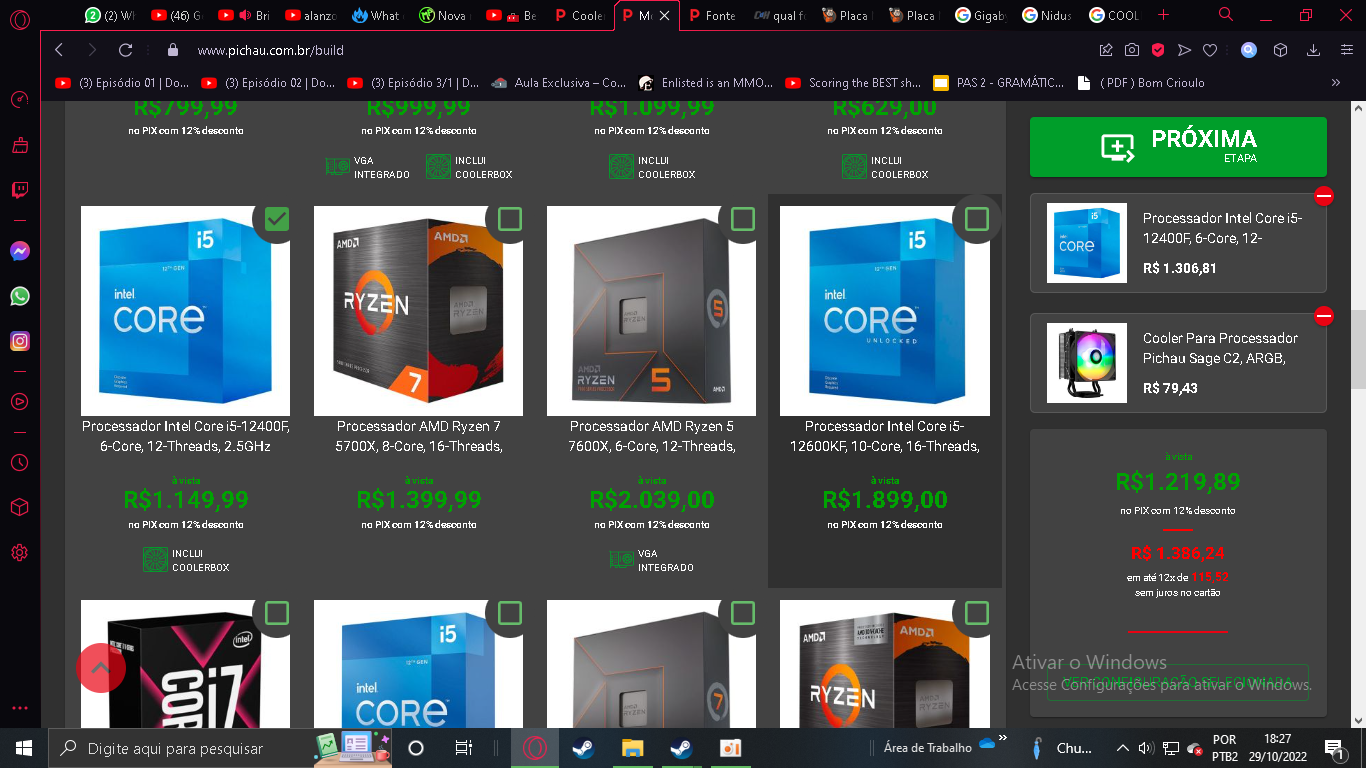
Task: Click the red scroll-to-top arrow button
Action: click(101, 668)
